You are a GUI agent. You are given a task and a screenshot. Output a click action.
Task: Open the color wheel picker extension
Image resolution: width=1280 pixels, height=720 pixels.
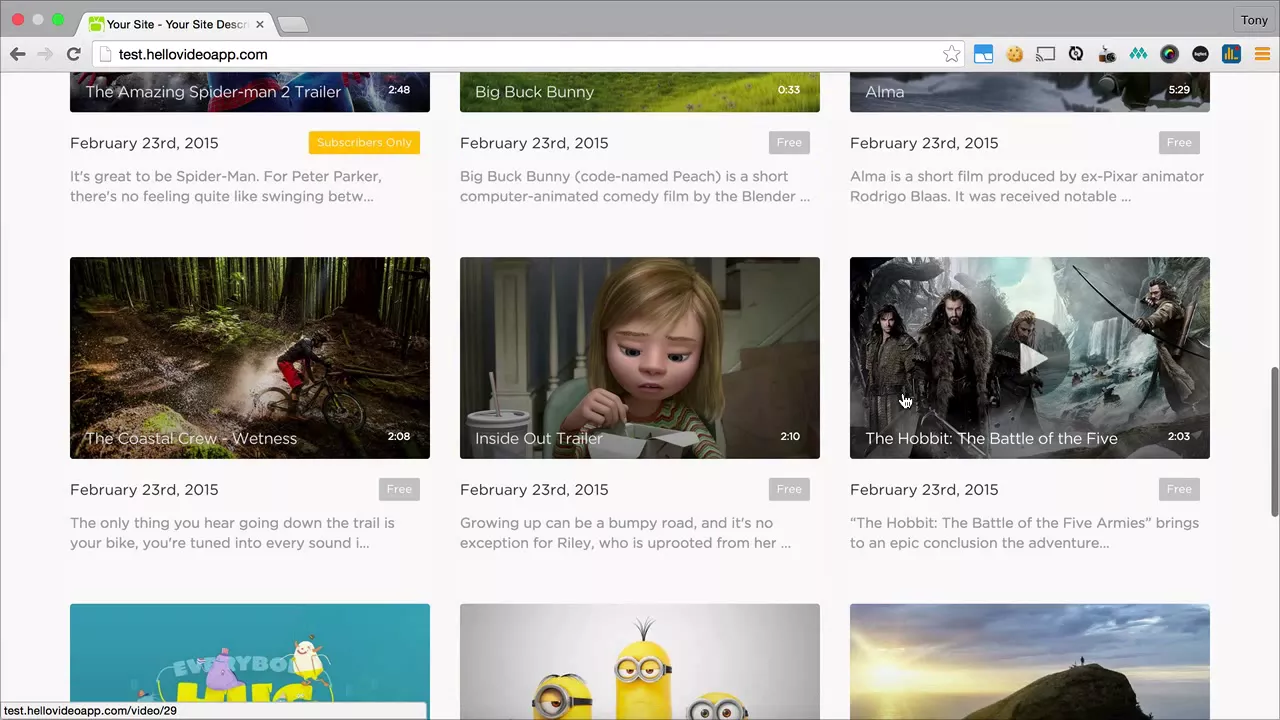(1169, 54)
